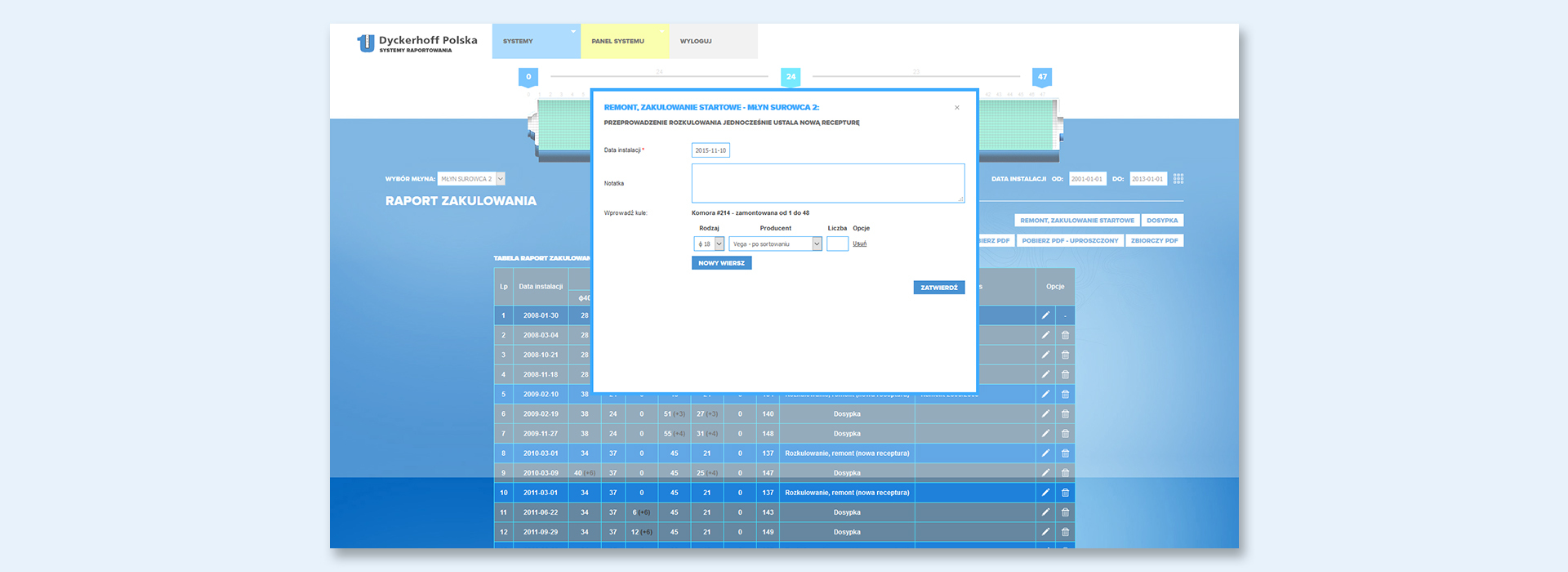Image resolution: width=1568 pixels, height=572 pixels.
Task: Open the Producent dropdown showing Vega
Action: tap(775, 244)
